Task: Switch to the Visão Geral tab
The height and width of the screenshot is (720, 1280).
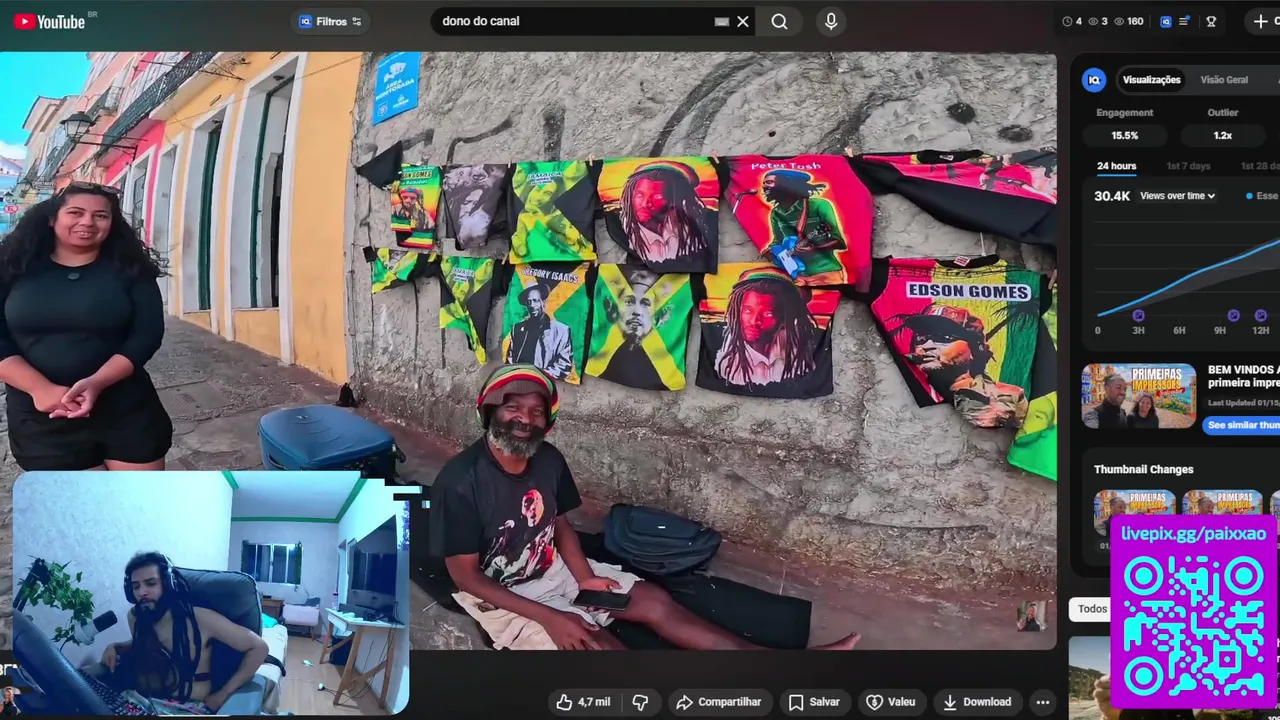Action: coord(1224,80)
